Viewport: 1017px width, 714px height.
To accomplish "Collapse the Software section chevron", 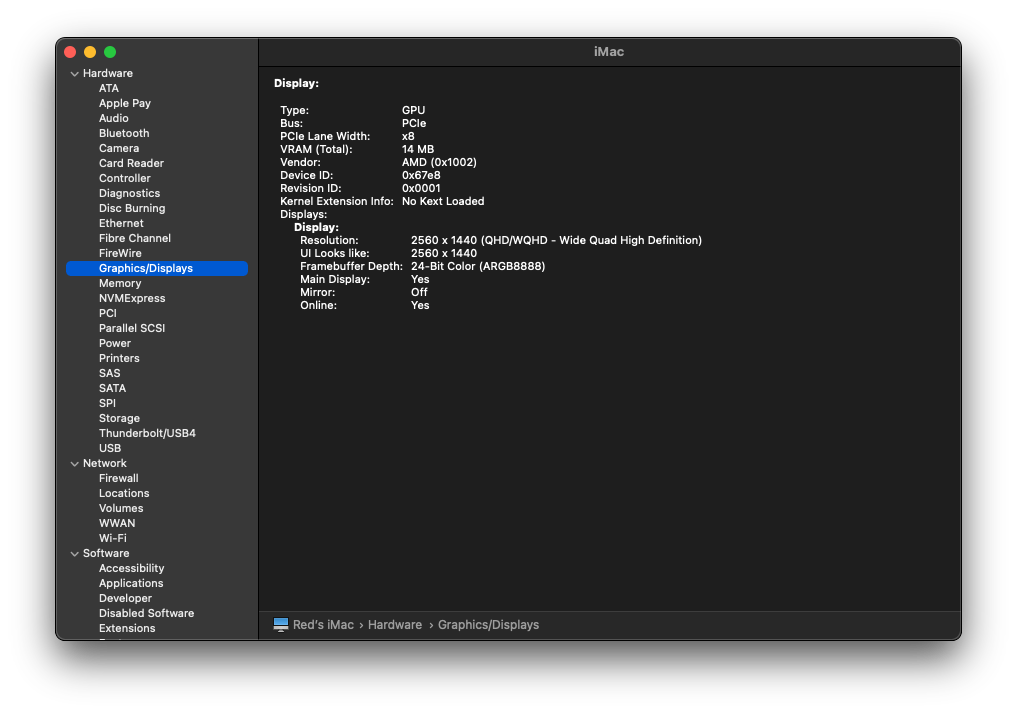I will coord(75,554).
